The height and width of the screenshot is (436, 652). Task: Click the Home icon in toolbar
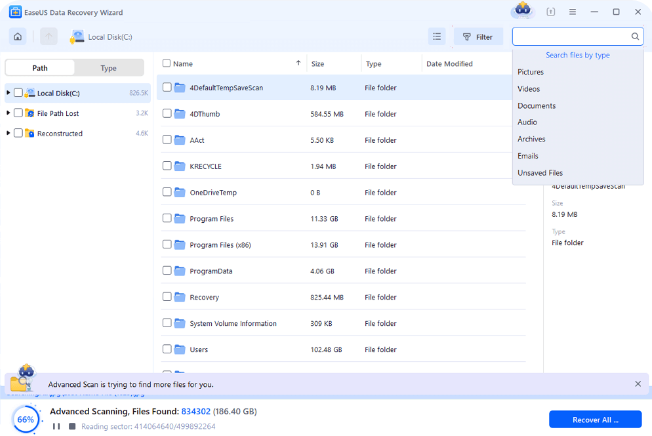18,37
